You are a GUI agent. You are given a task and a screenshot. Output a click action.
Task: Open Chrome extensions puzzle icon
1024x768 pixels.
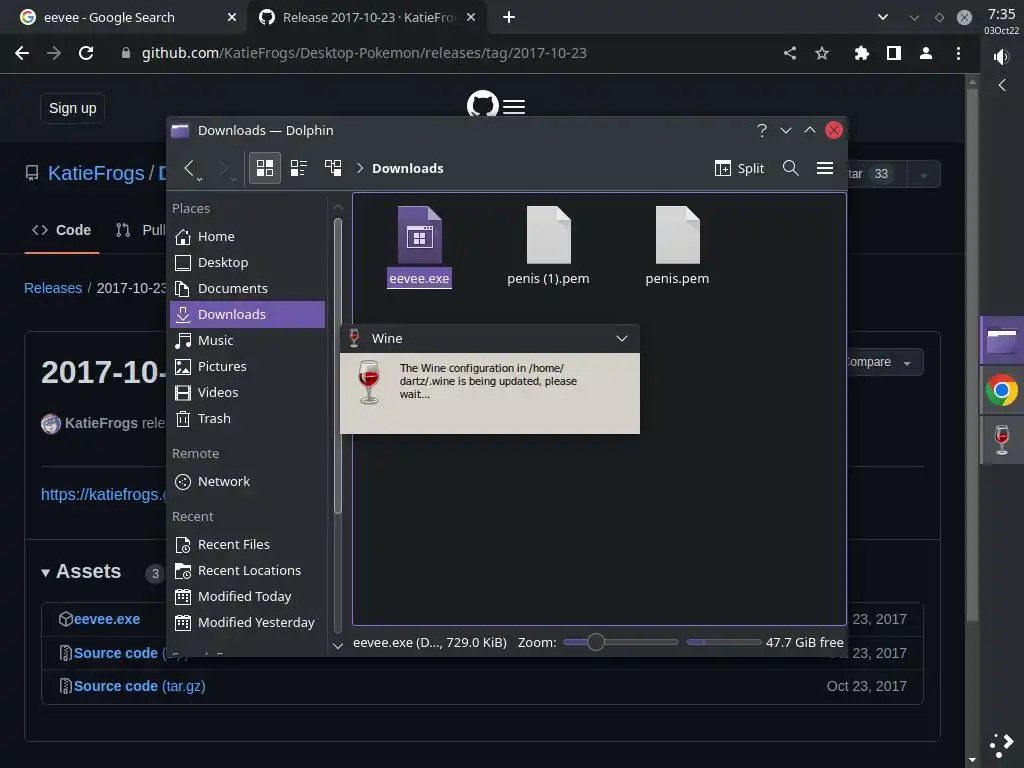coord(861,54)
